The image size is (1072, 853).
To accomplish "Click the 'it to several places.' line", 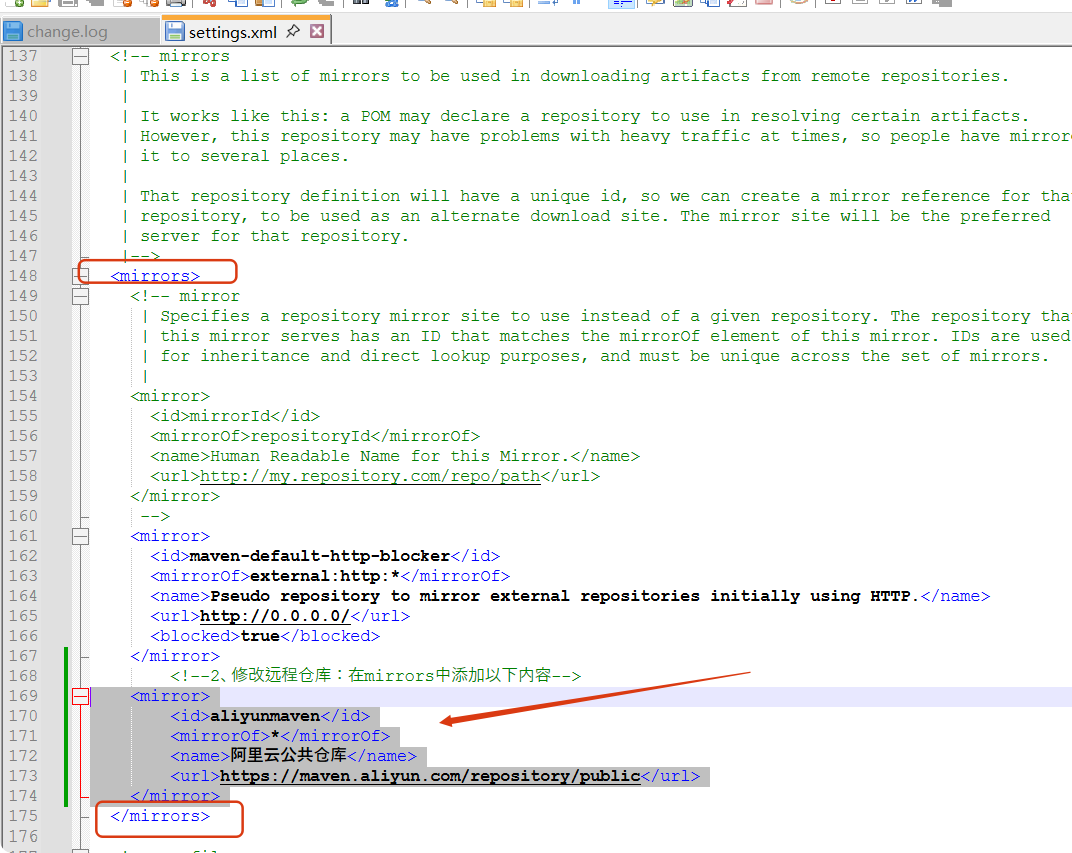I will [x=245, y=156].
